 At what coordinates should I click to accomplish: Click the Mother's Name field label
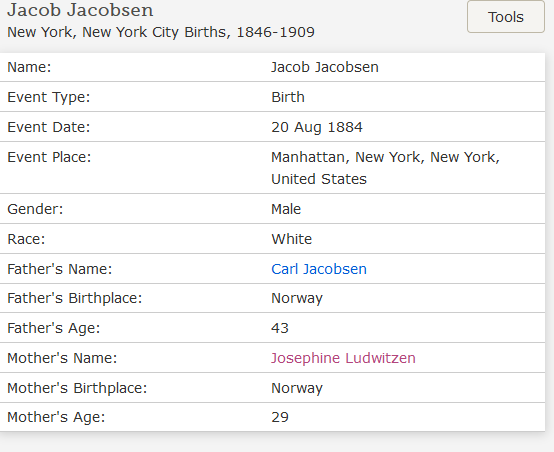(62, 358)
